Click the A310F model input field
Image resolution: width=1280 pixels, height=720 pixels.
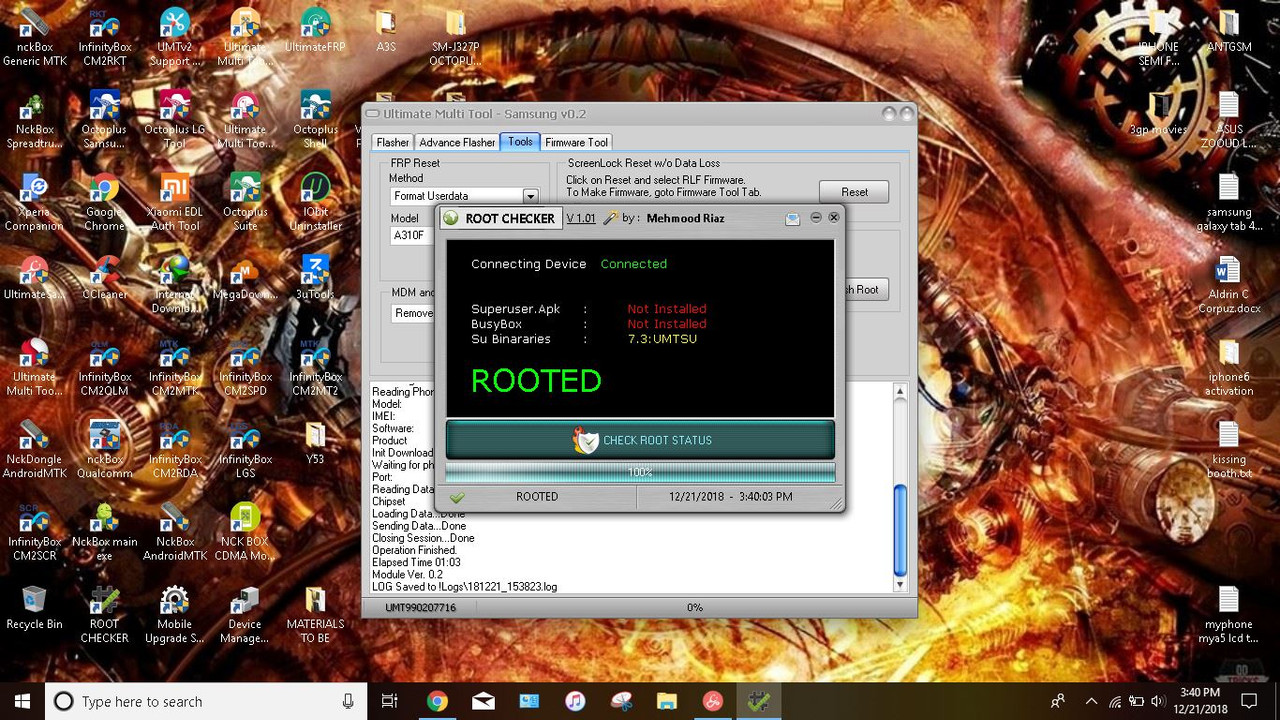[x=412, y=236]
